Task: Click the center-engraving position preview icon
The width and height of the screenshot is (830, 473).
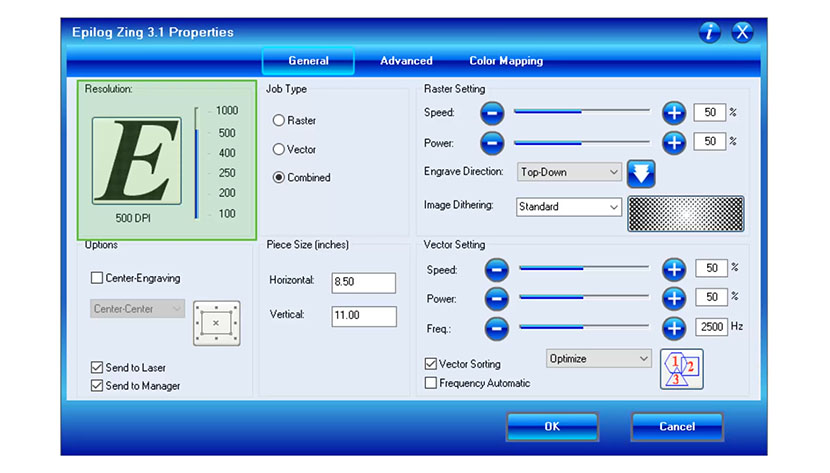Action: tap(215, 322)
